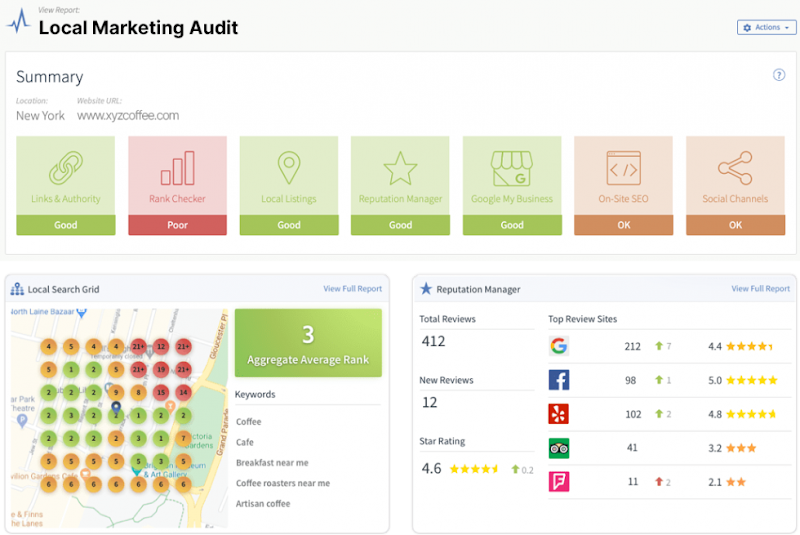Select the Rank Checker bar chart icon
This screenshot has width=800, height=535.
pyautogui.click(x=177, y=168)
